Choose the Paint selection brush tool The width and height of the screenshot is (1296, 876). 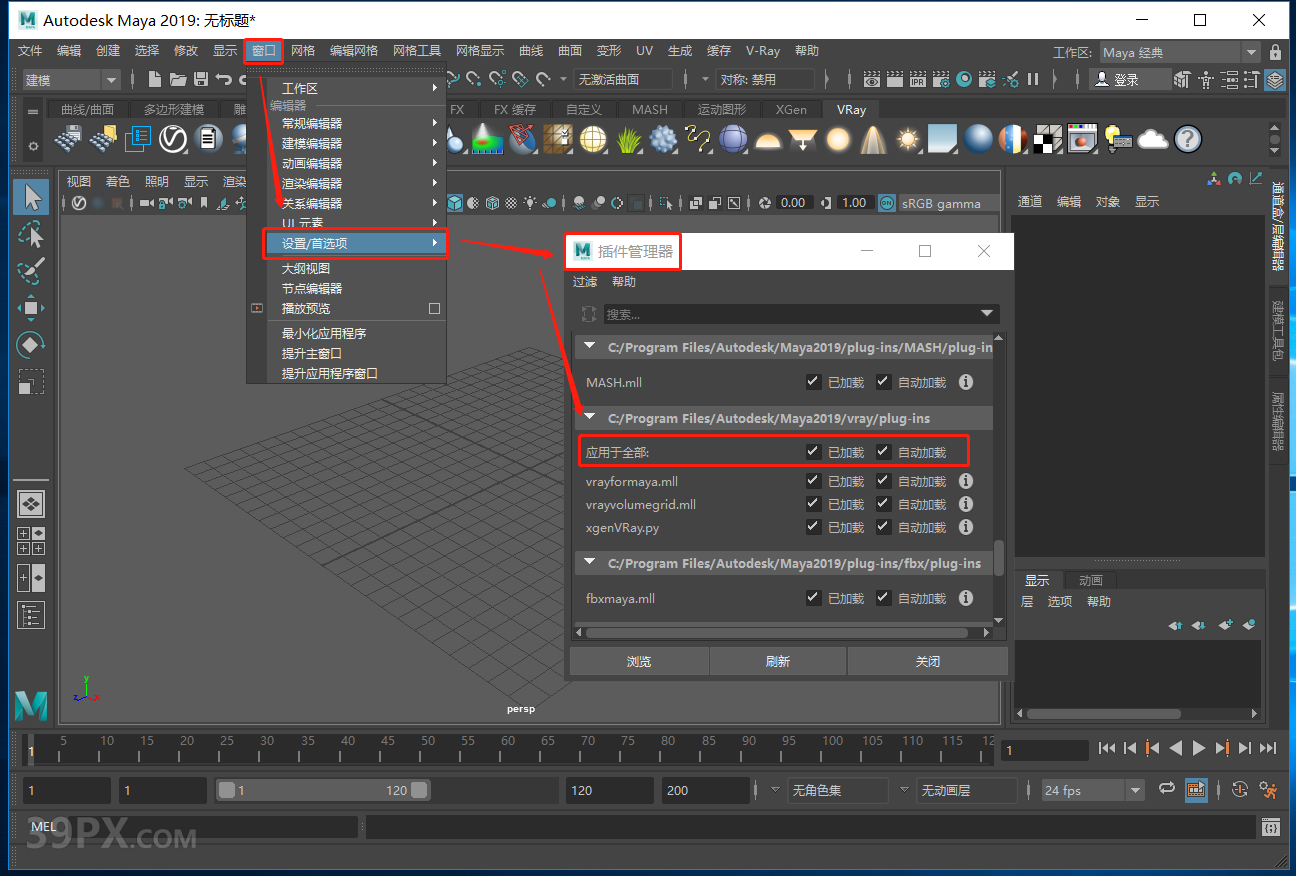click(31, 271)
